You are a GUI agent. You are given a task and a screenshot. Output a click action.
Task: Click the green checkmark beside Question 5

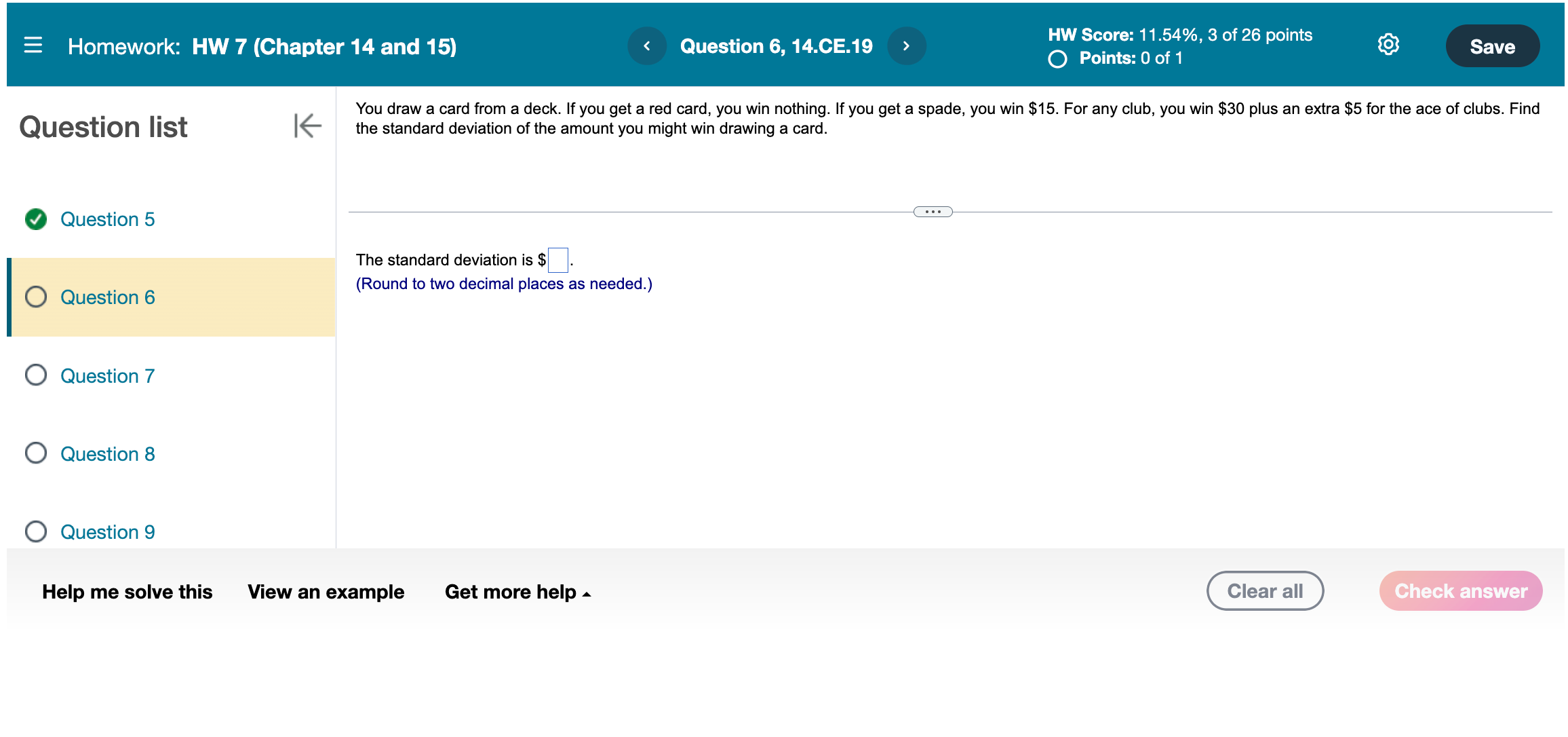coord(35,219)
